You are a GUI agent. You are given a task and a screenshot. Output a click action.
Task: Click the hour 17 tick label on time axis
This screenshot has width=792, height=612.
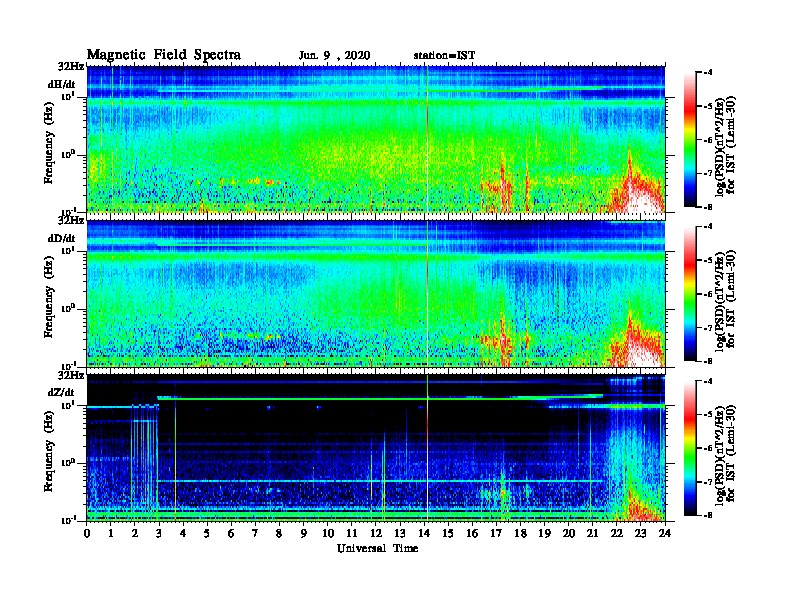497,534
